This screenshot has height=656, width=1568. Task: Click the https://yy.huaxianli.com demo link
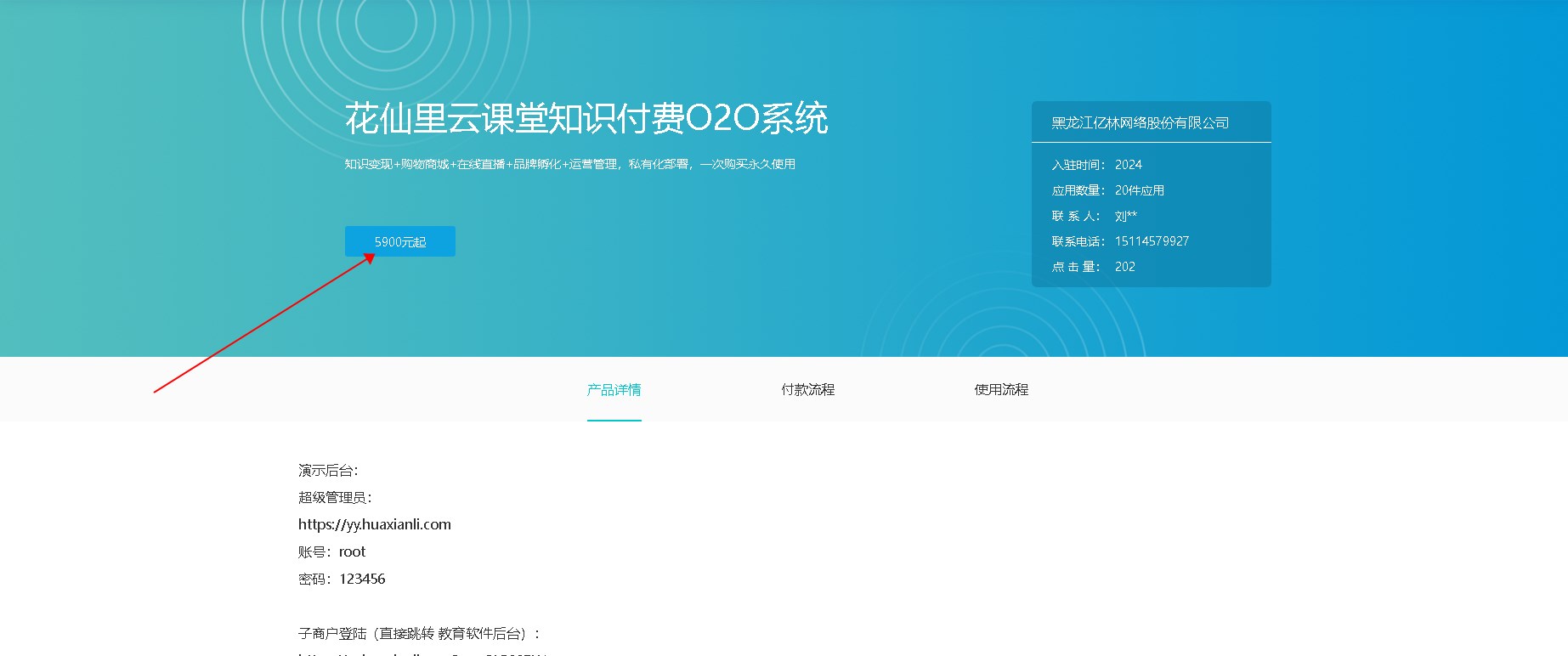tap(375, 524)
